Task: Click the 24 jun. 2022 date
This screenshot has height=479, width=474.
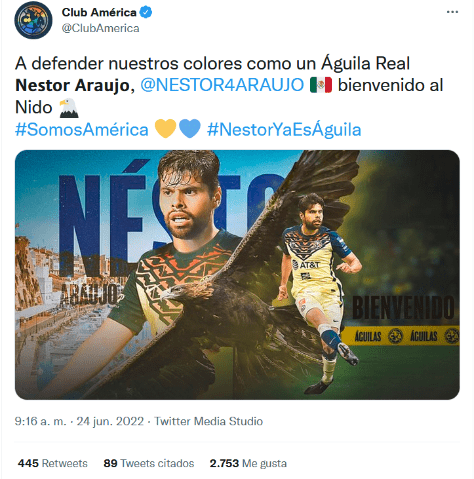Action: pyautogui.click(x=110, y=421)
